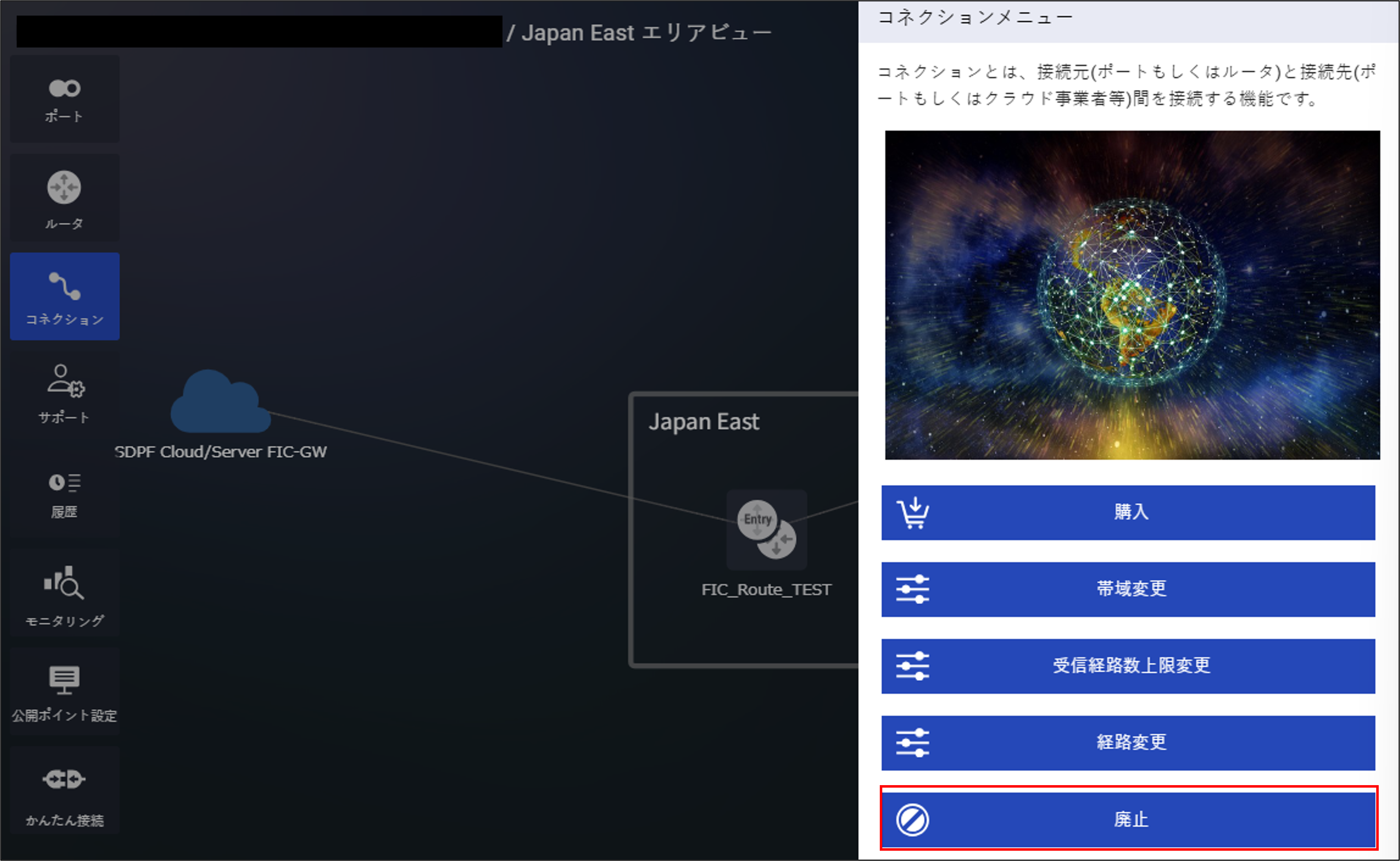Open the モニタリング sidebar menu
1400x861 pixels.
(x=64, y=592)
